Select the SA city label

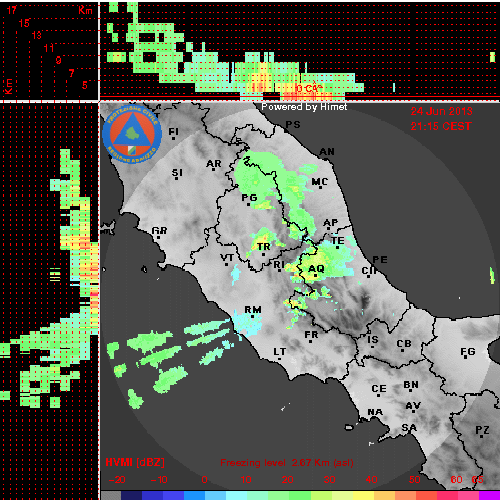coord(409,428)
